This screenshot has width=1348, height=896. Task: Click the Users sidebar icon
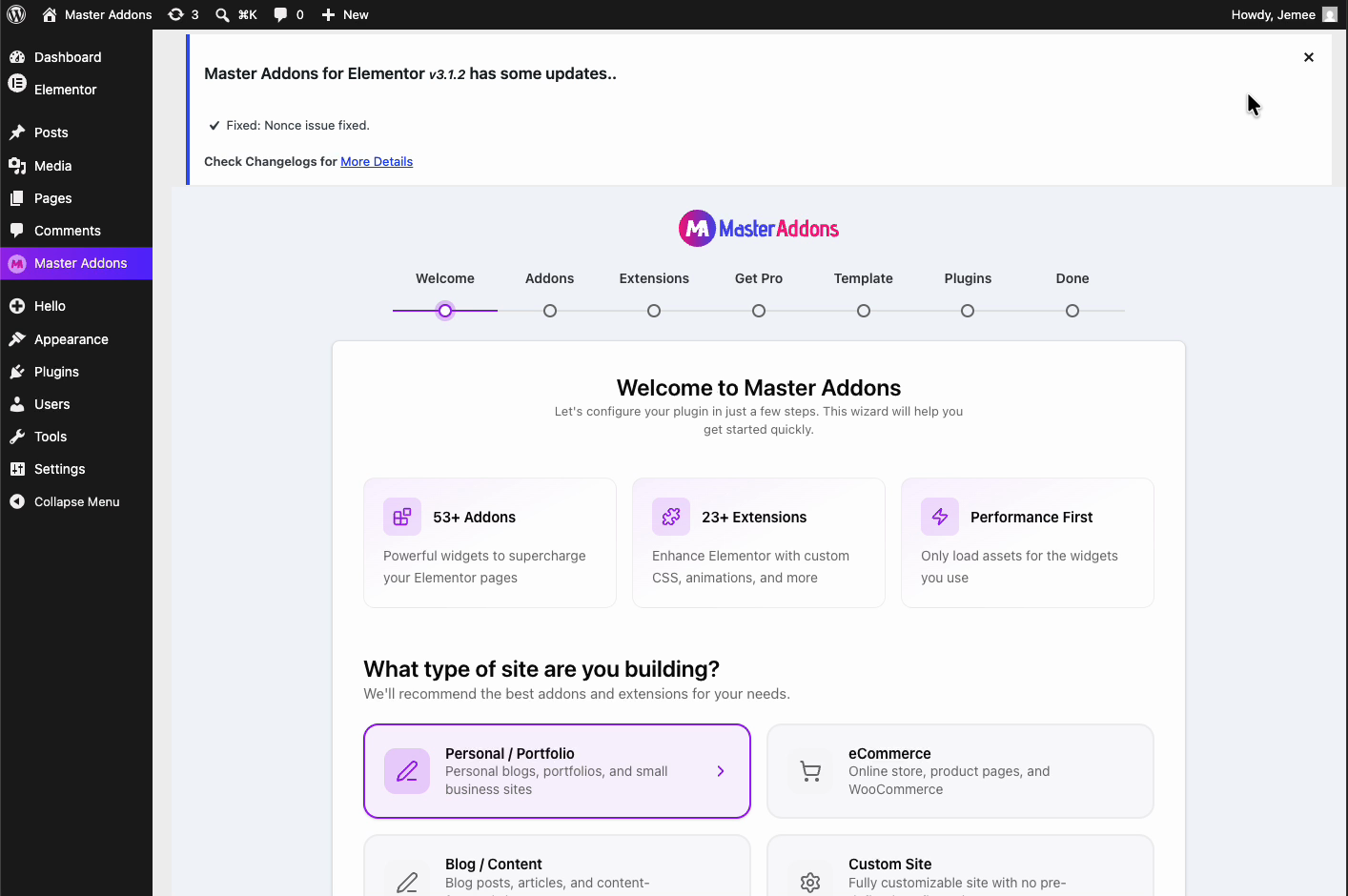[17, 404]
